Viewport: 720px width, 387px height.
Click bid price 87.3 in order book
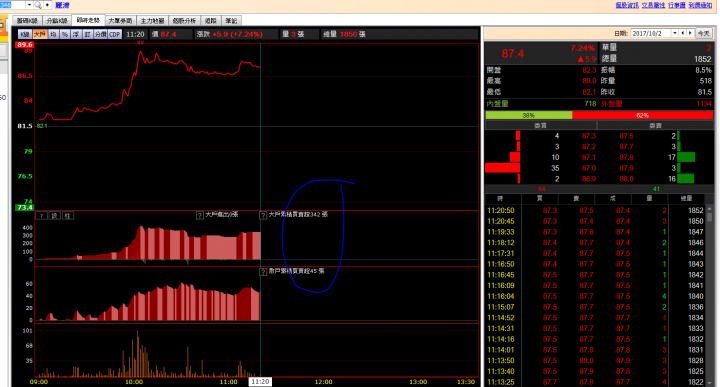(589, 136)
